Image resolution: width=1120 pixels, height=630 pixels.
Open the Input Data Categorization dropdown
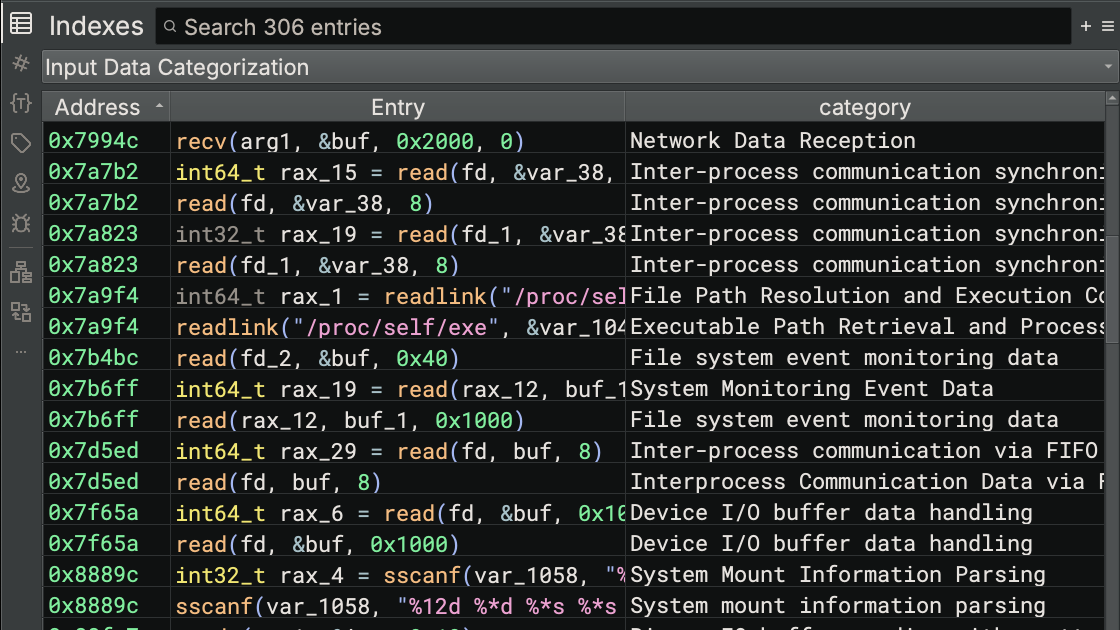[580, 67]
